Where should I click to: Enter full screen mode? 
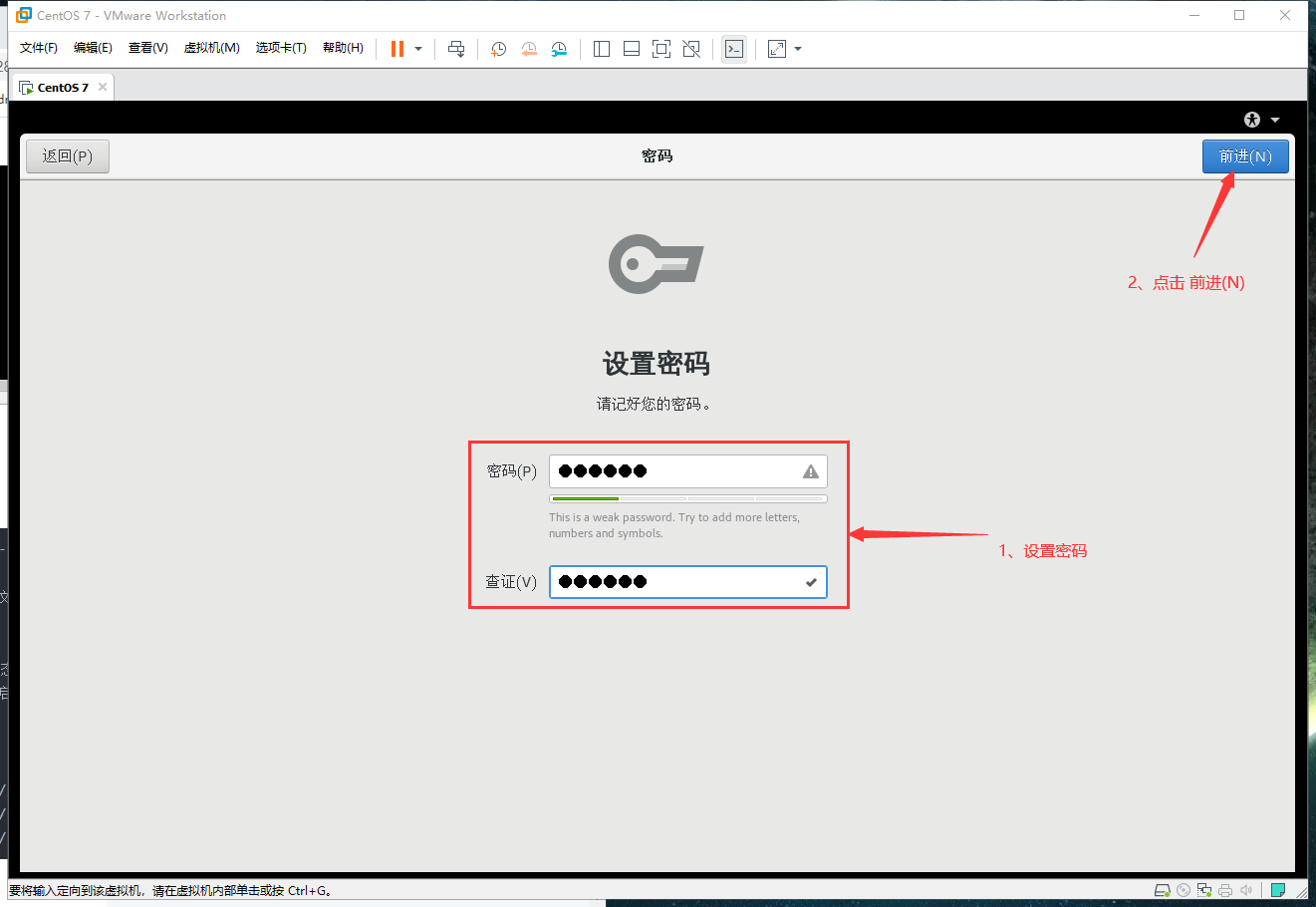click(x=661, y=49)
